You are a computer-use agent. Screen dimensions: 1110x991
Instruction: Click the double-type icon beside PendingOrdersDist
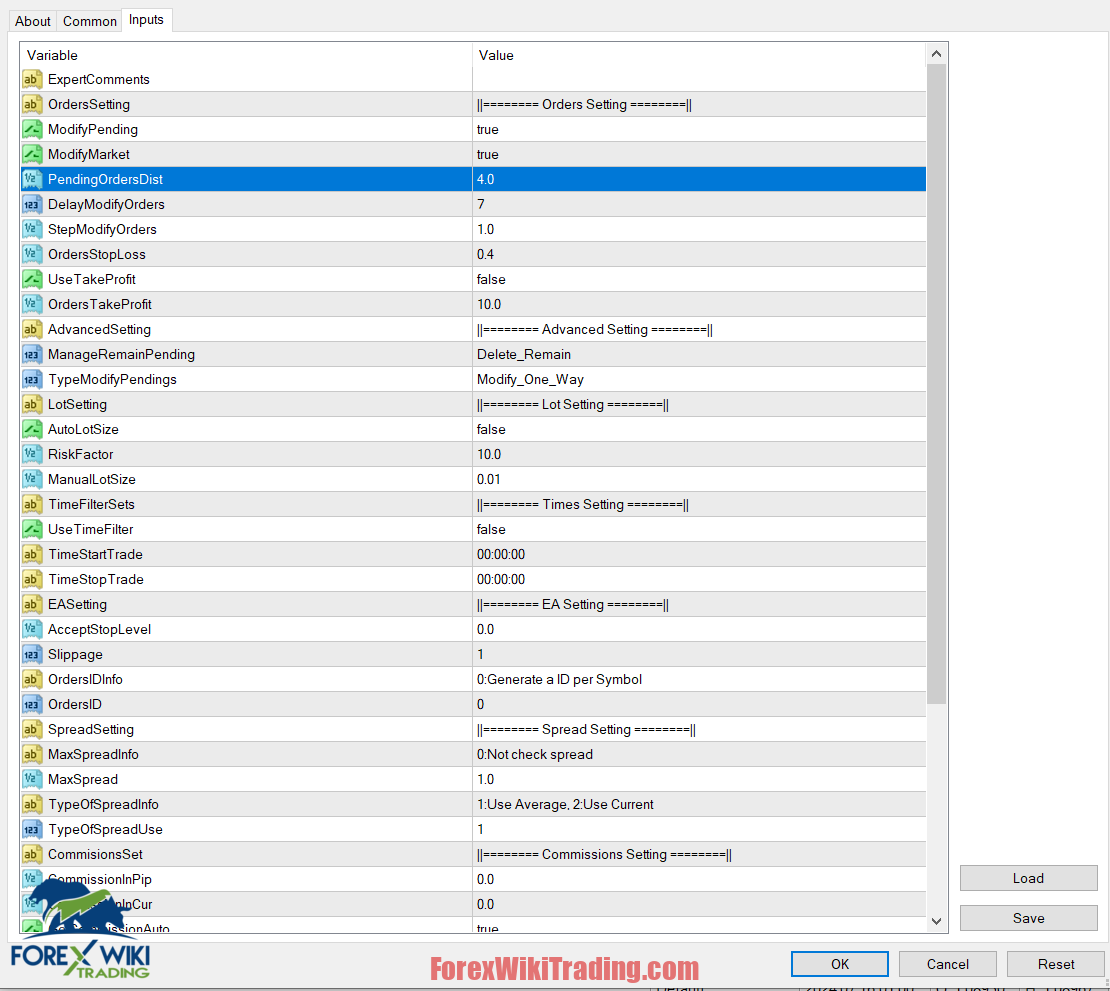[32, 179]
